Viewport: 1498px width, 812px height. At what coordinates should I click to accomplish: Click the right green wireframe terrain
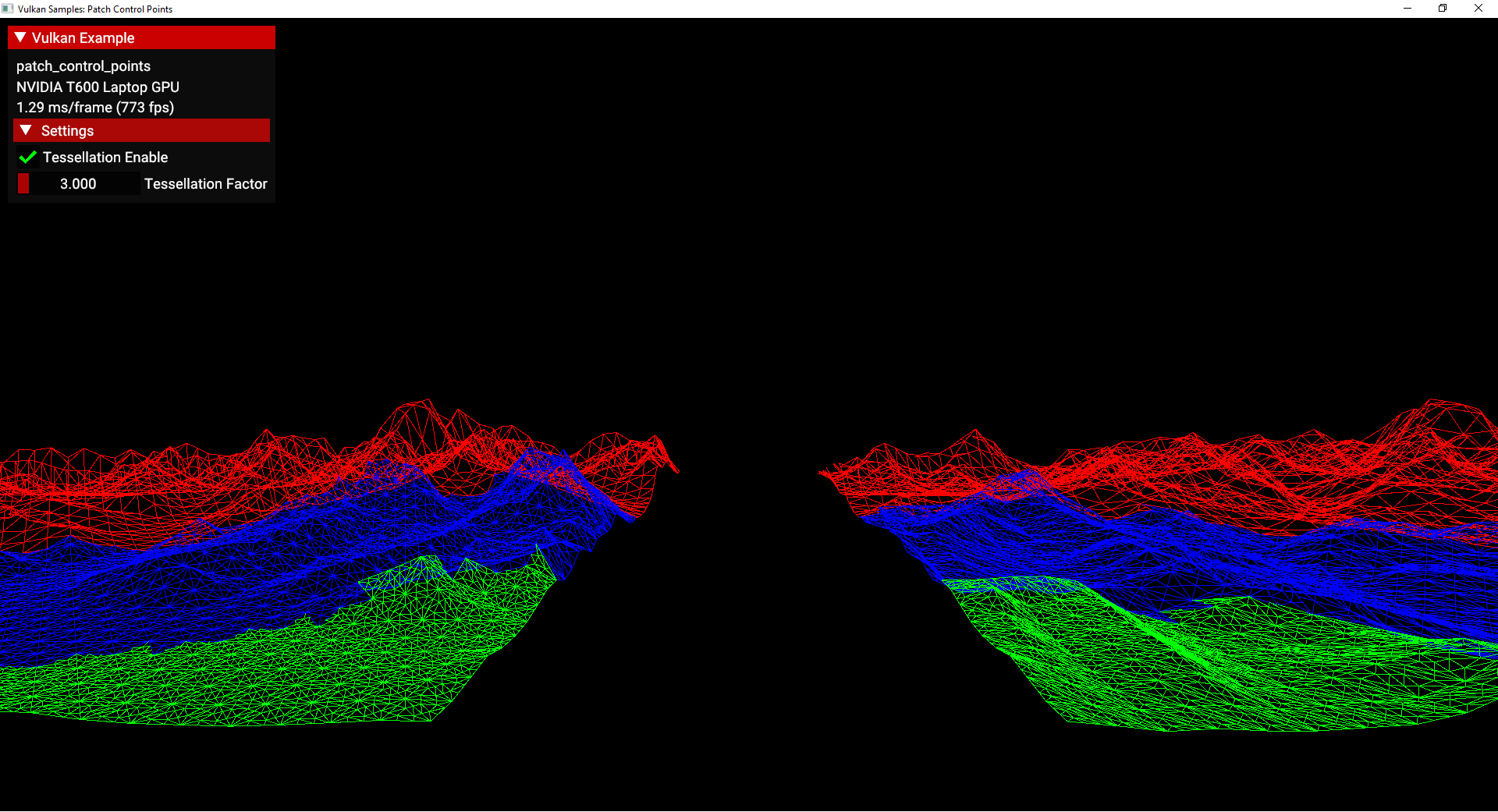(1248, 671)
